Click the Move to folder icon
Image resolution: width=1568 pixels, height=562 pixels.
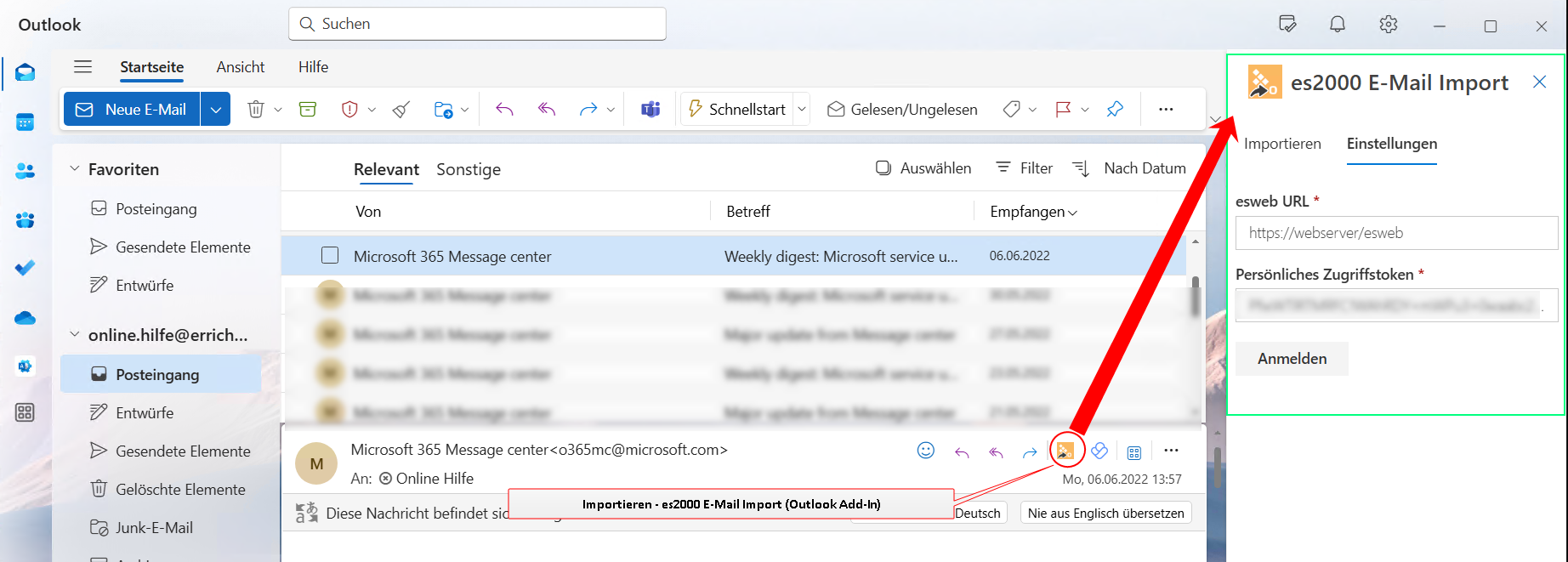tap(443, 109)
